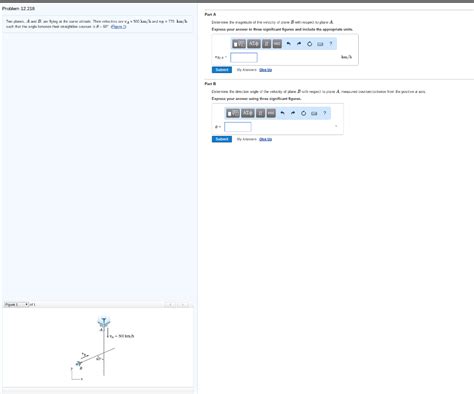The image size is (474, 394).
Task: Click the vec button in Part A toolbar
Action: pos(277,44)
